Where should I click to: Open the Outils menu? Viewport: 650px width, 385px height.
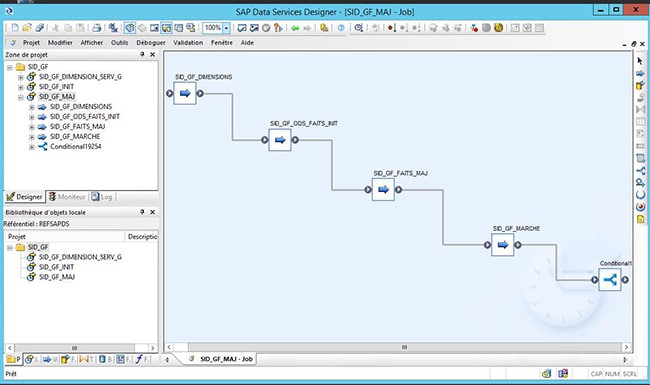(x=119, y=42)
